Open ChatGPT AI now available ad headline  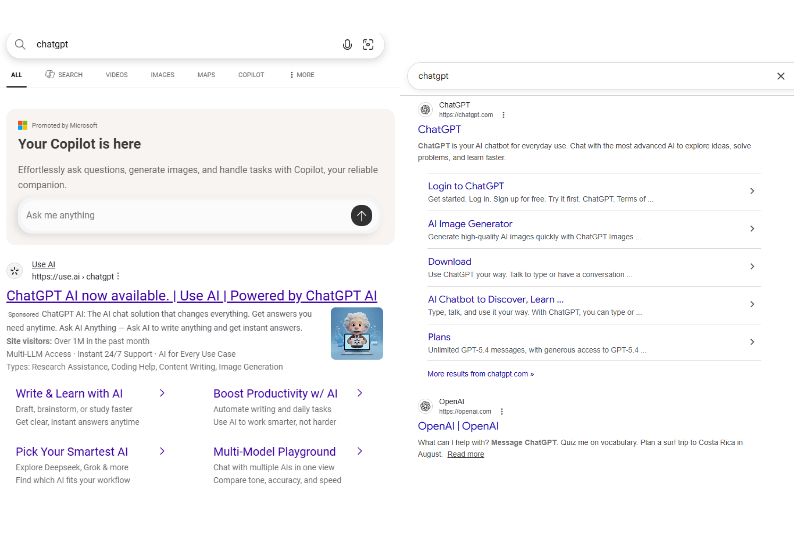tap(192, 296)
